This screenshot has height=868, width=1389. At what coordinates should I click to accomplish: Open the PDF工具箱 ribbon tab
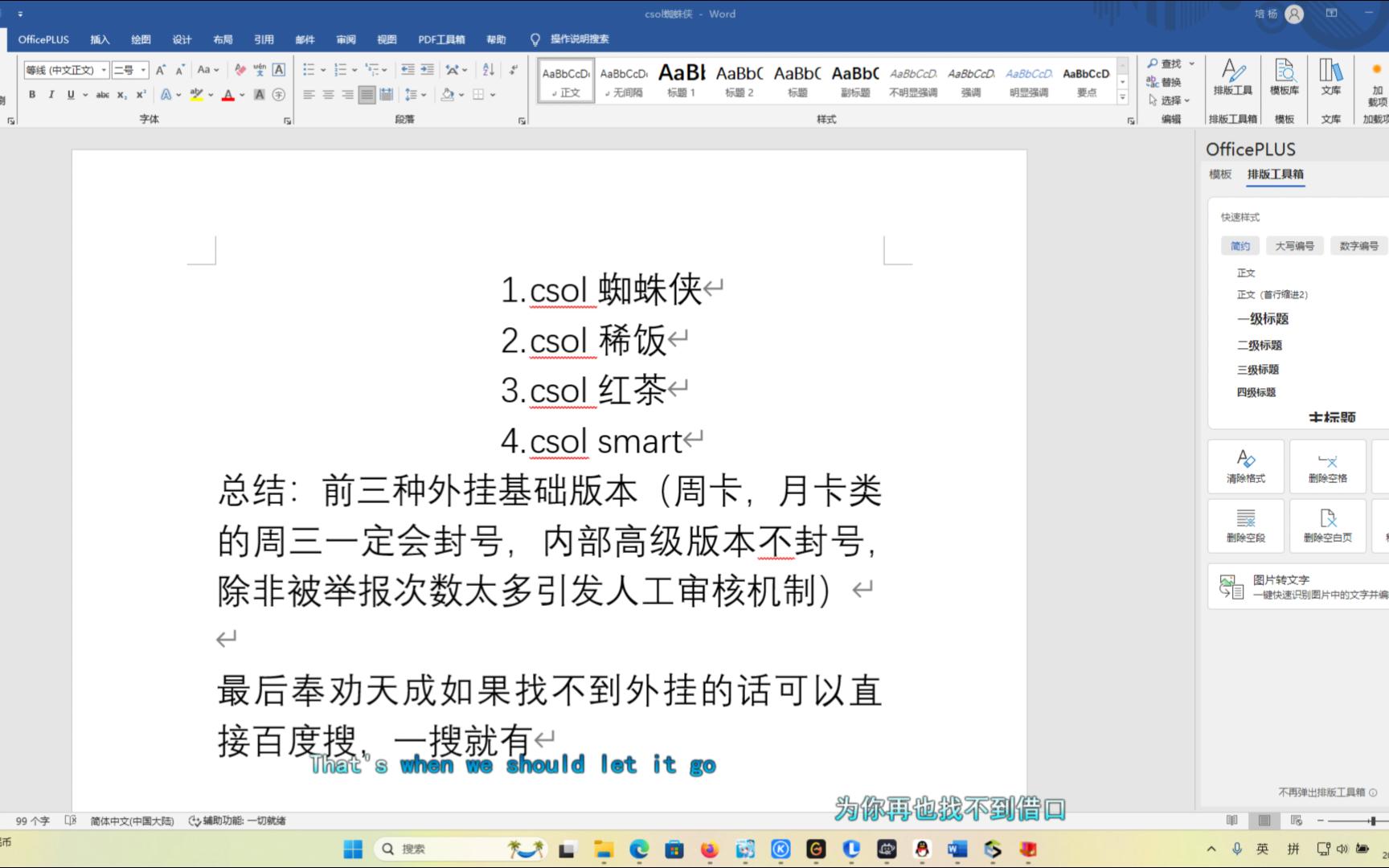tap(441, 39)
